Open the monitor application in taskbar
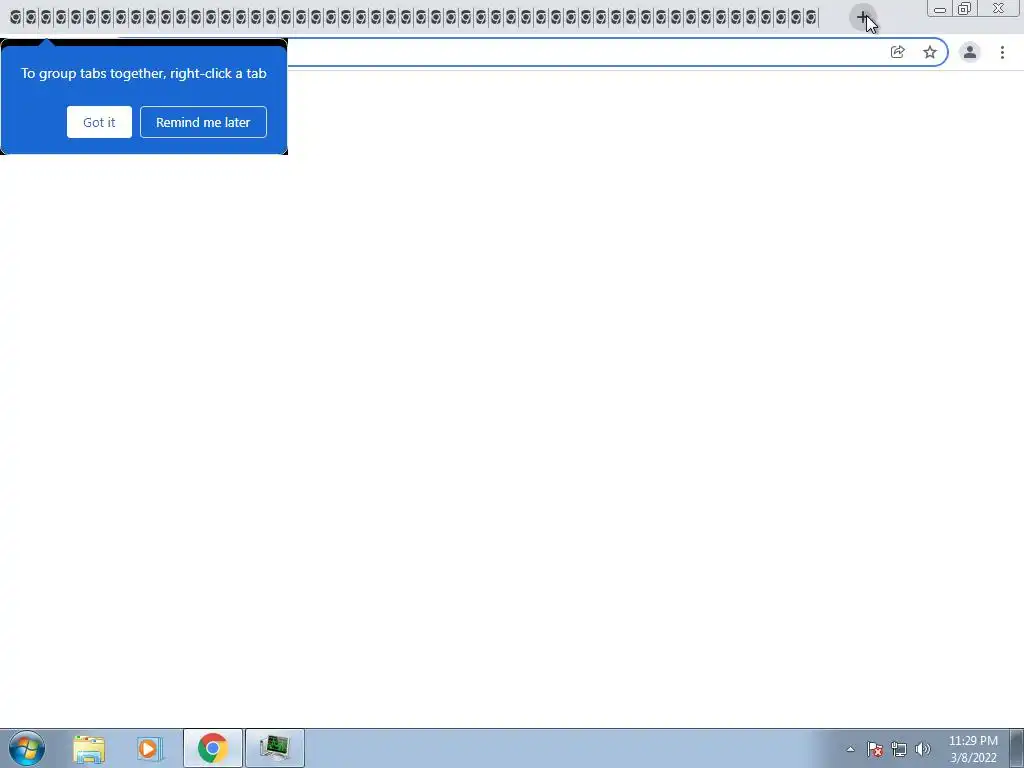Viewport: 1024px width, 768px height. pos(274,748)
